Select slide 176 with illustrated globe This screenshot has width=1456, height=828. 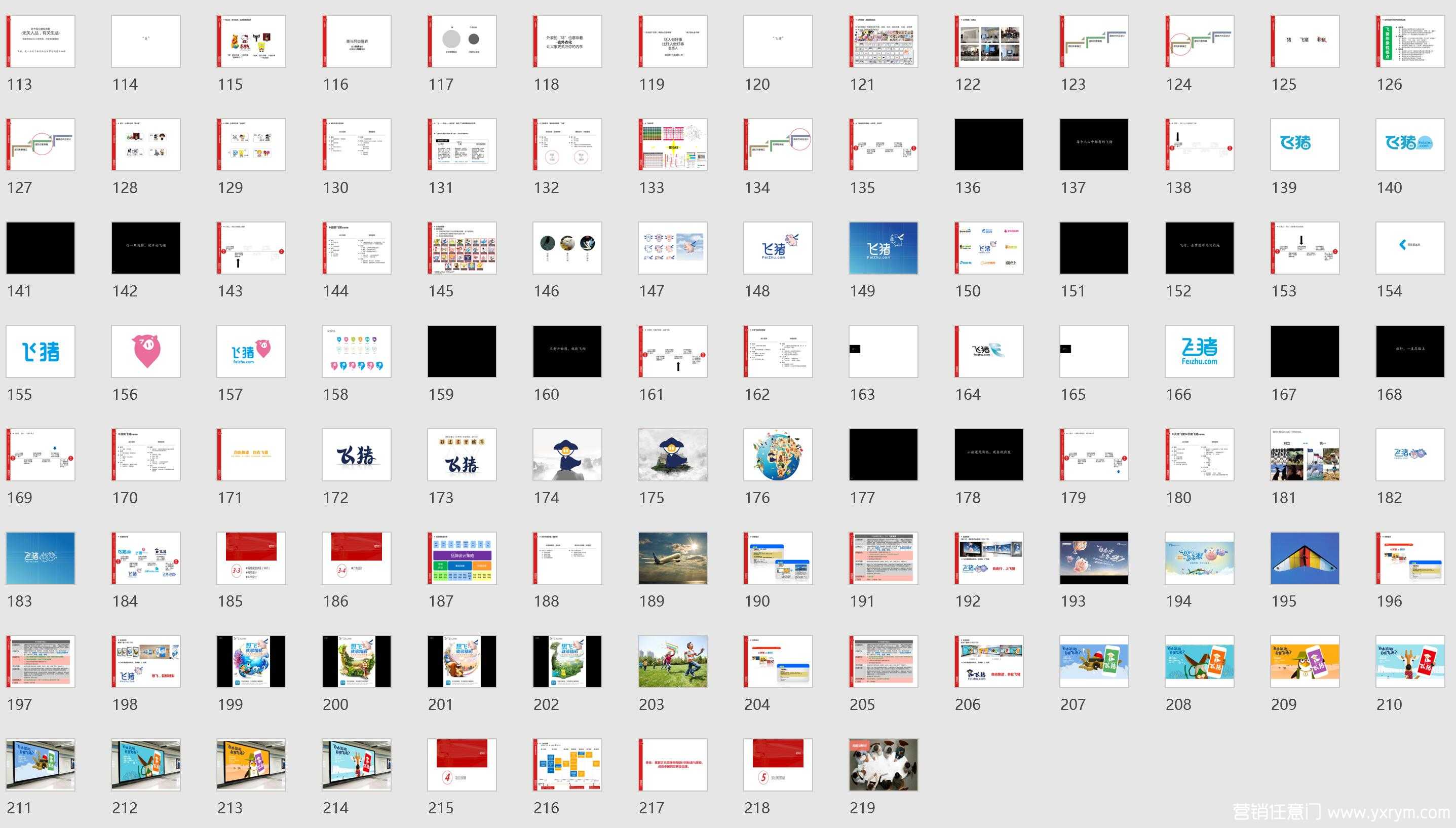pyautogui.click(x=778, y=455)
